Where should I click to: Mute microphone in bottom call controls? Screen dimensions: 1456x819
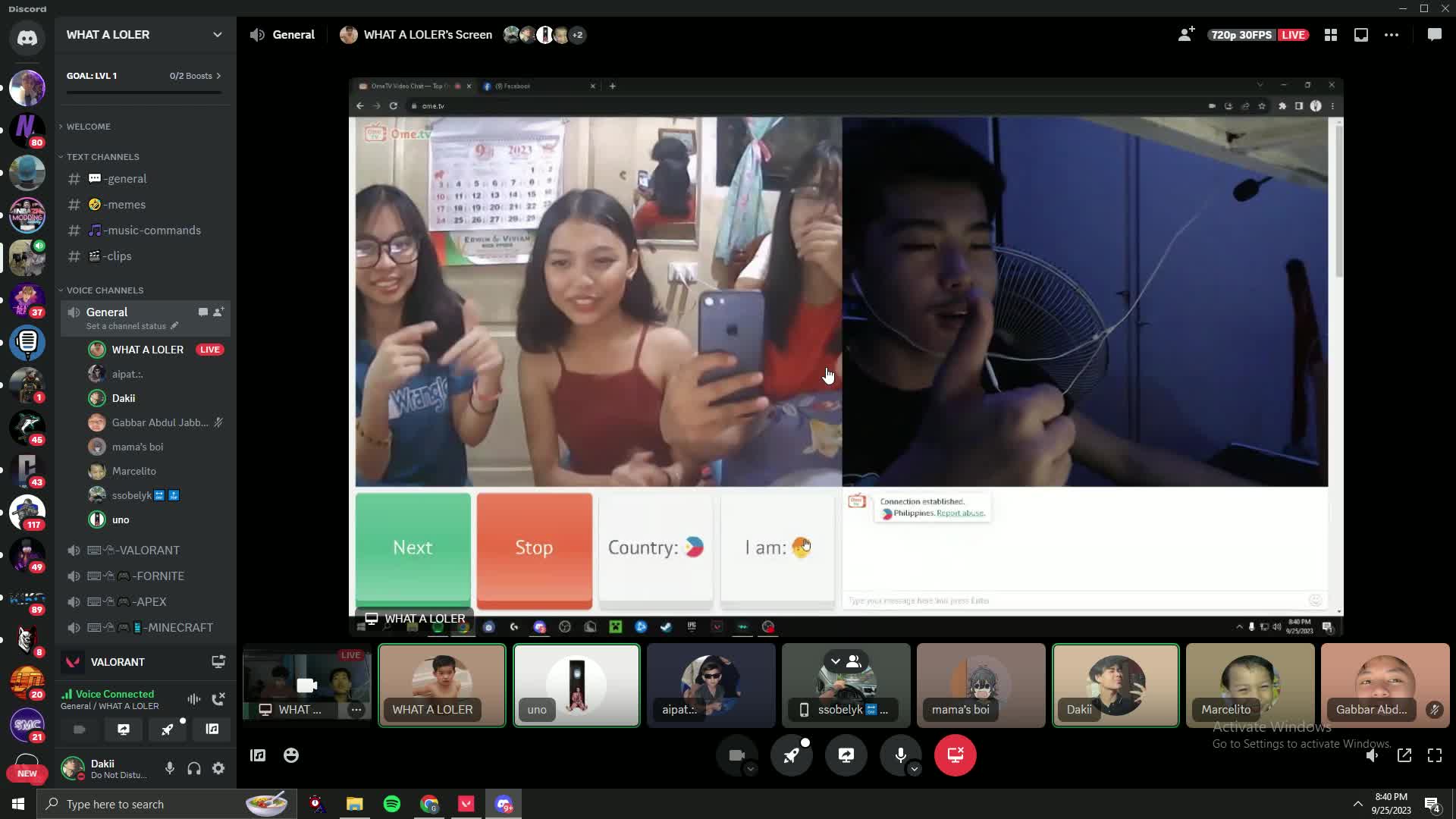click(x=900, y=755)
